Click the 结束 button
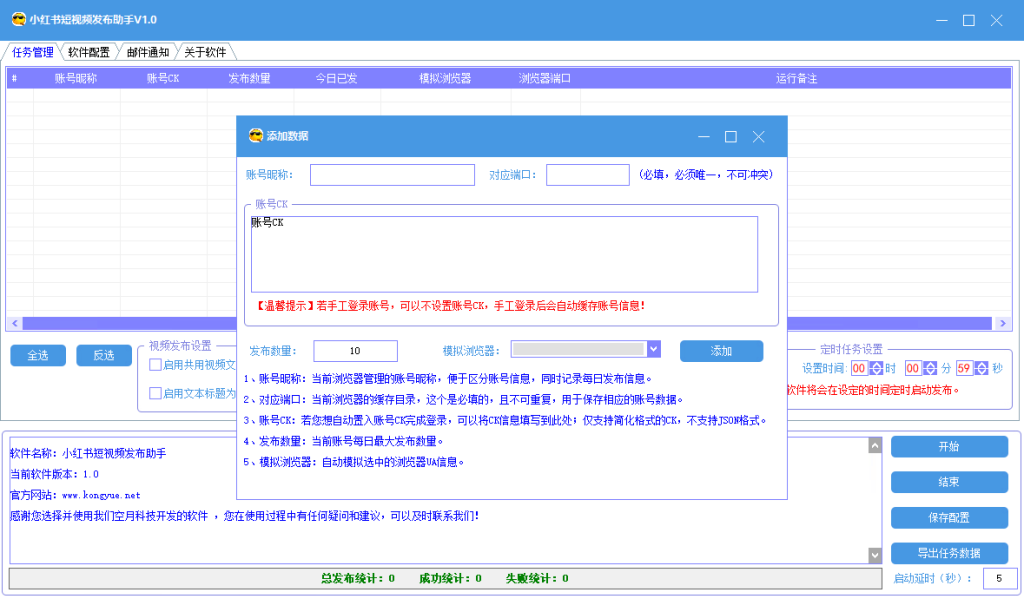Viewport: 1024px width, 612px height. pyautogui.click(x=949, y=482)
